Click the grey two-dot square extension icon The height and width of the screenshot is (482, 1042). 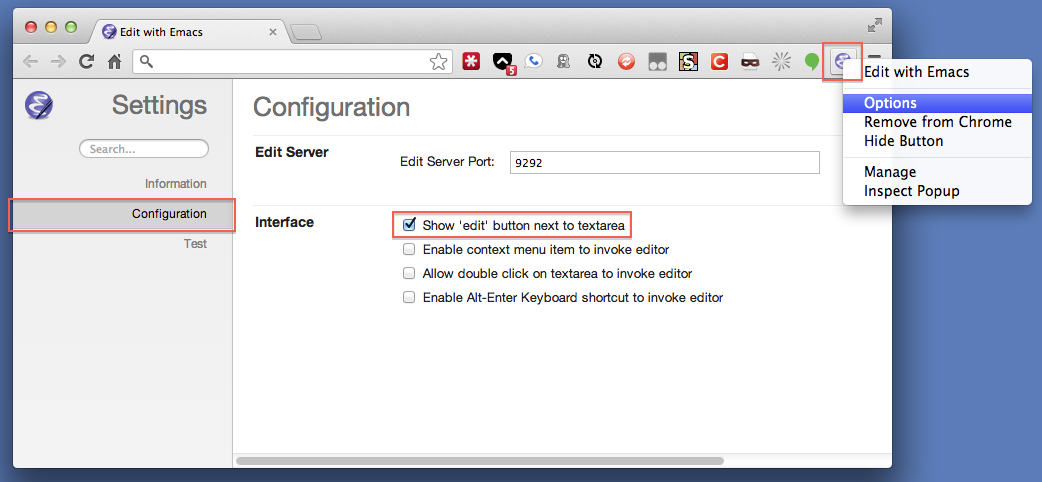[657, 62]
